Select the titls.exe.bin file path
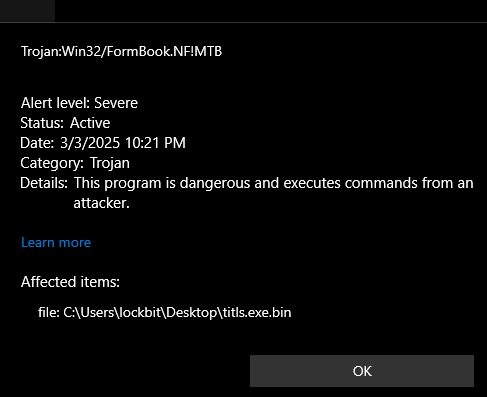This screenshot has height=397, width=487. point(177,312)
